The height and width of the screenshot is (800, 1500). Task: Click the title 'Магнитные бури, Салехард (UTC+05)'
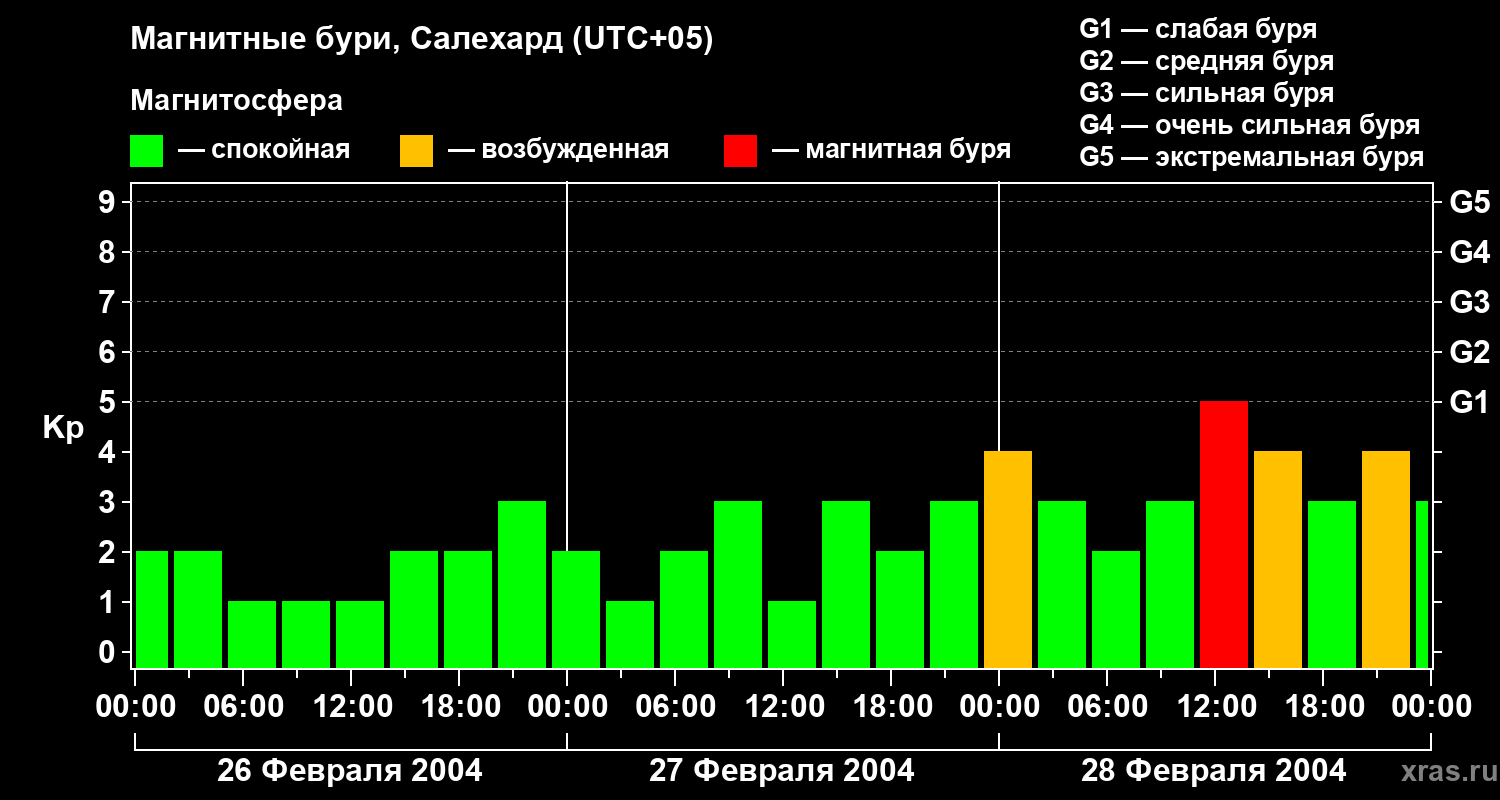pos(422,40)
